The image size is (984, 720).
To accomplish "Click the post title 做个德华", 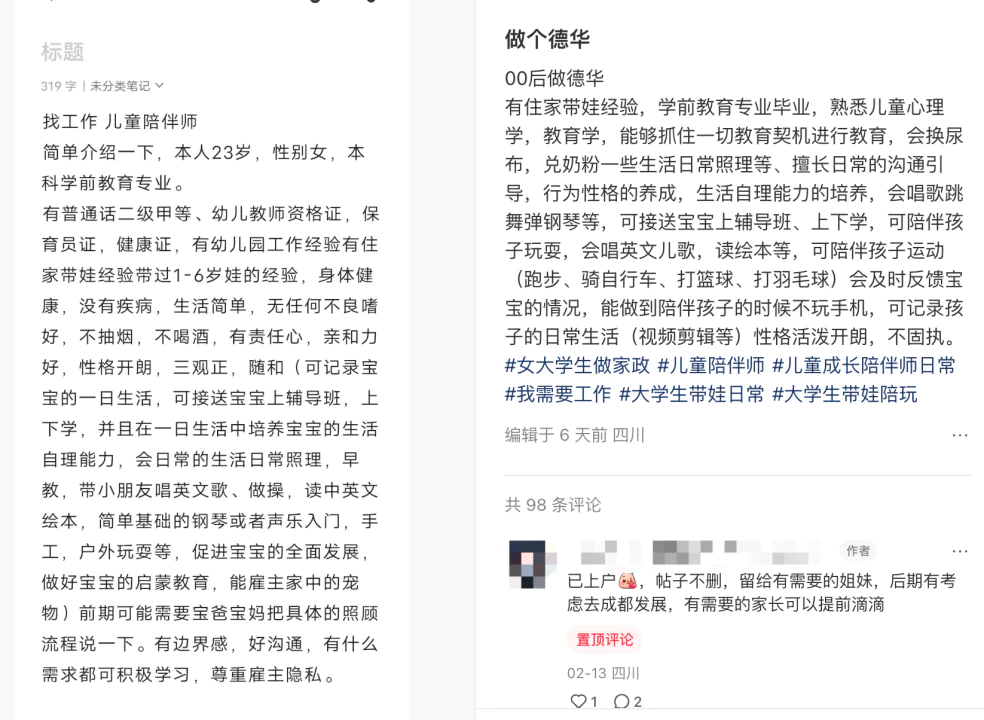I will 547,39.
